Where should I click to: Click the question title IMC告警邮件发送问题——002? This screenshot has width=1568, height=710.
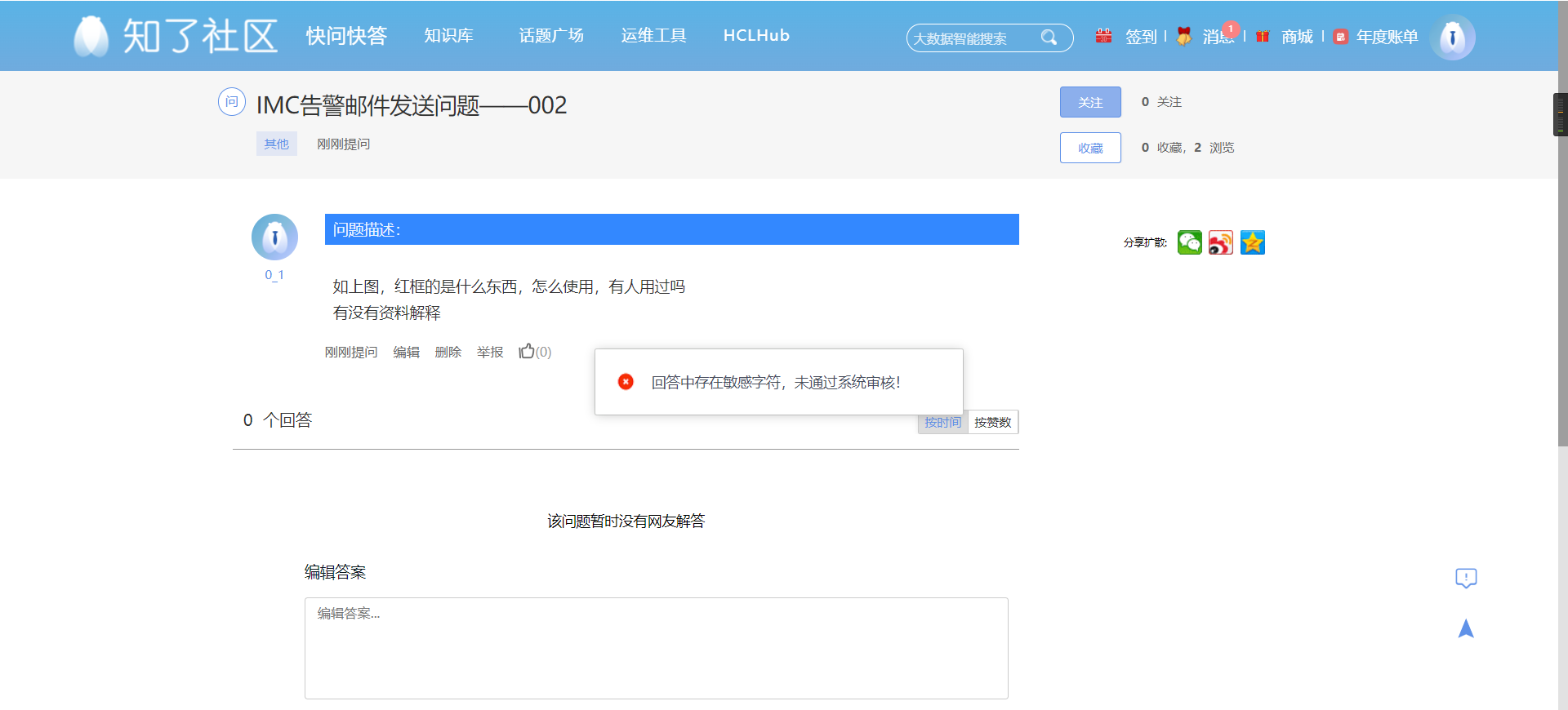point(412,104)
